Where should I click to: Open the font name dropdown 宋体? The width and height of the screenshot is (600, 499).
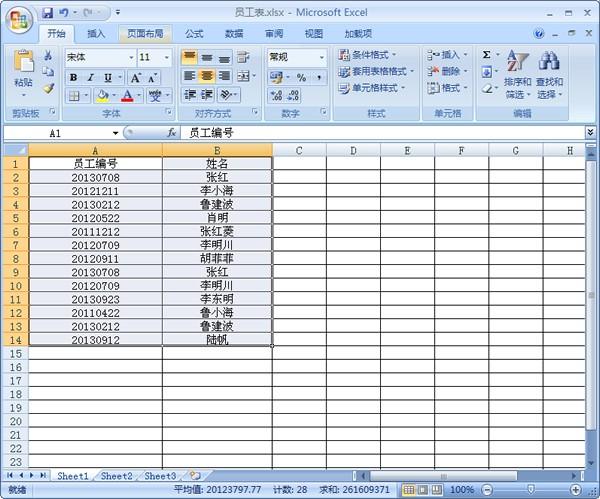click(x=131, y=57)
